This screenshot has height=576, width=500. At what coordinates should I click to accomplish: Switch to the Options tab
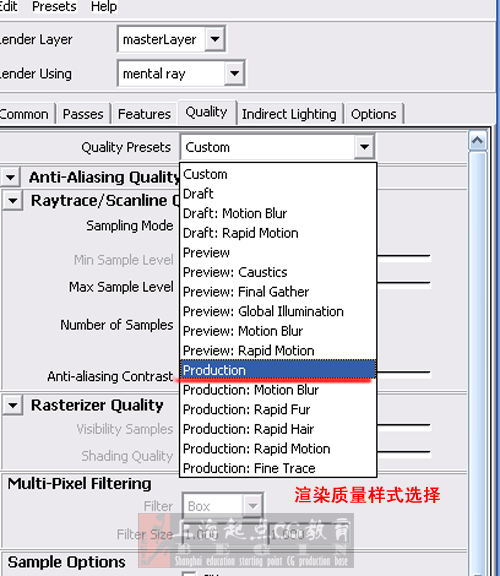click(374, 114)
